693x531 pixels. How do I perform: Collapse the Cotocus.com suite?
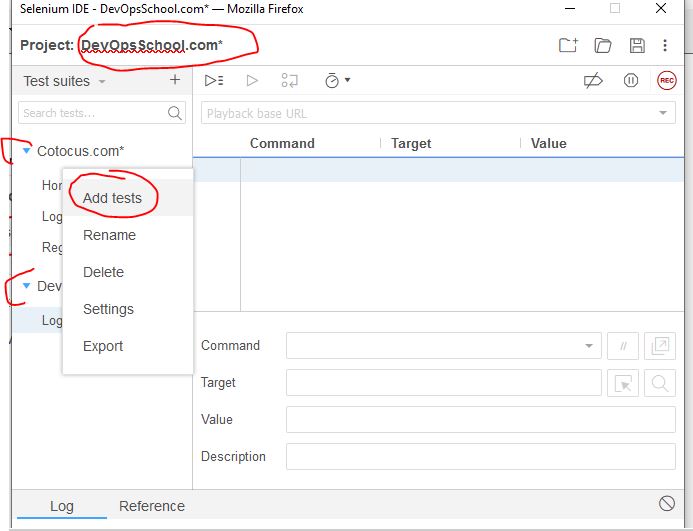pyautogui.click(x=26, y=151)
